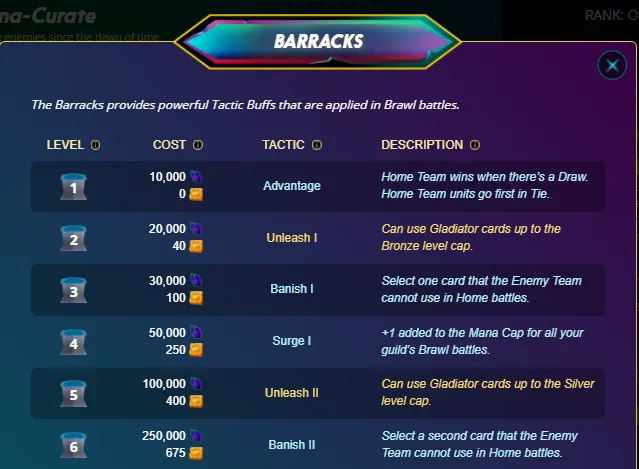This screenshot has width=639, height=469.
Task: Click the level 5 building icon
Action: point(72,393)
